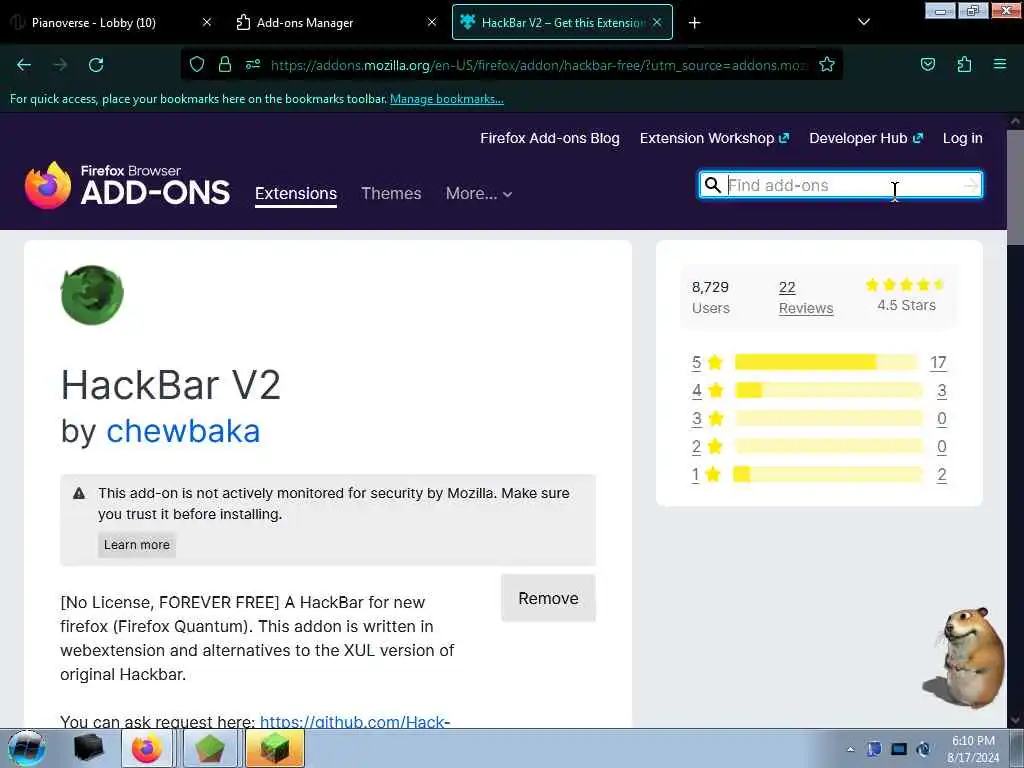Filter reviews by 2 star rating
The width and height of the screenshot is (1024, 768).
point(707,447)
